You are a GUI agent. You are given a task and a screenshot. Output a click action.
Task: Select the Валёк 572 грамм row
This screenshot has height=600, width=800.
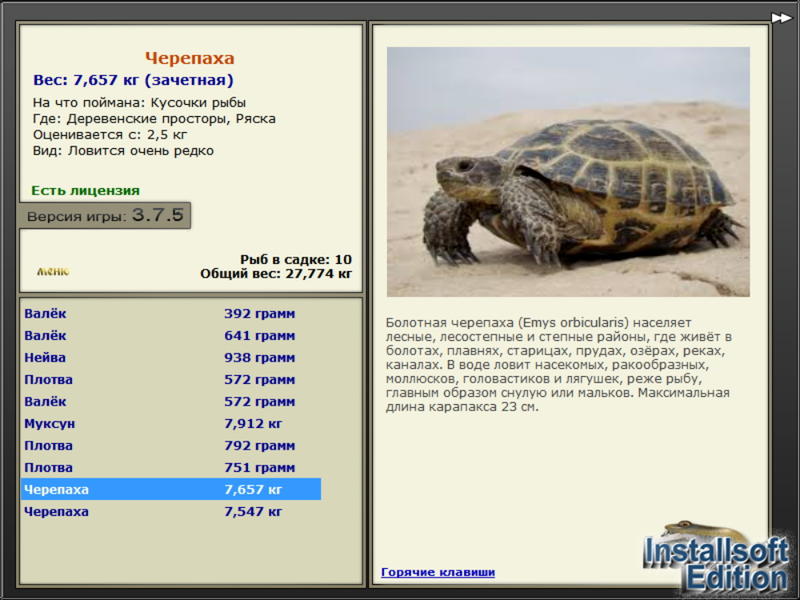(171, 401)
